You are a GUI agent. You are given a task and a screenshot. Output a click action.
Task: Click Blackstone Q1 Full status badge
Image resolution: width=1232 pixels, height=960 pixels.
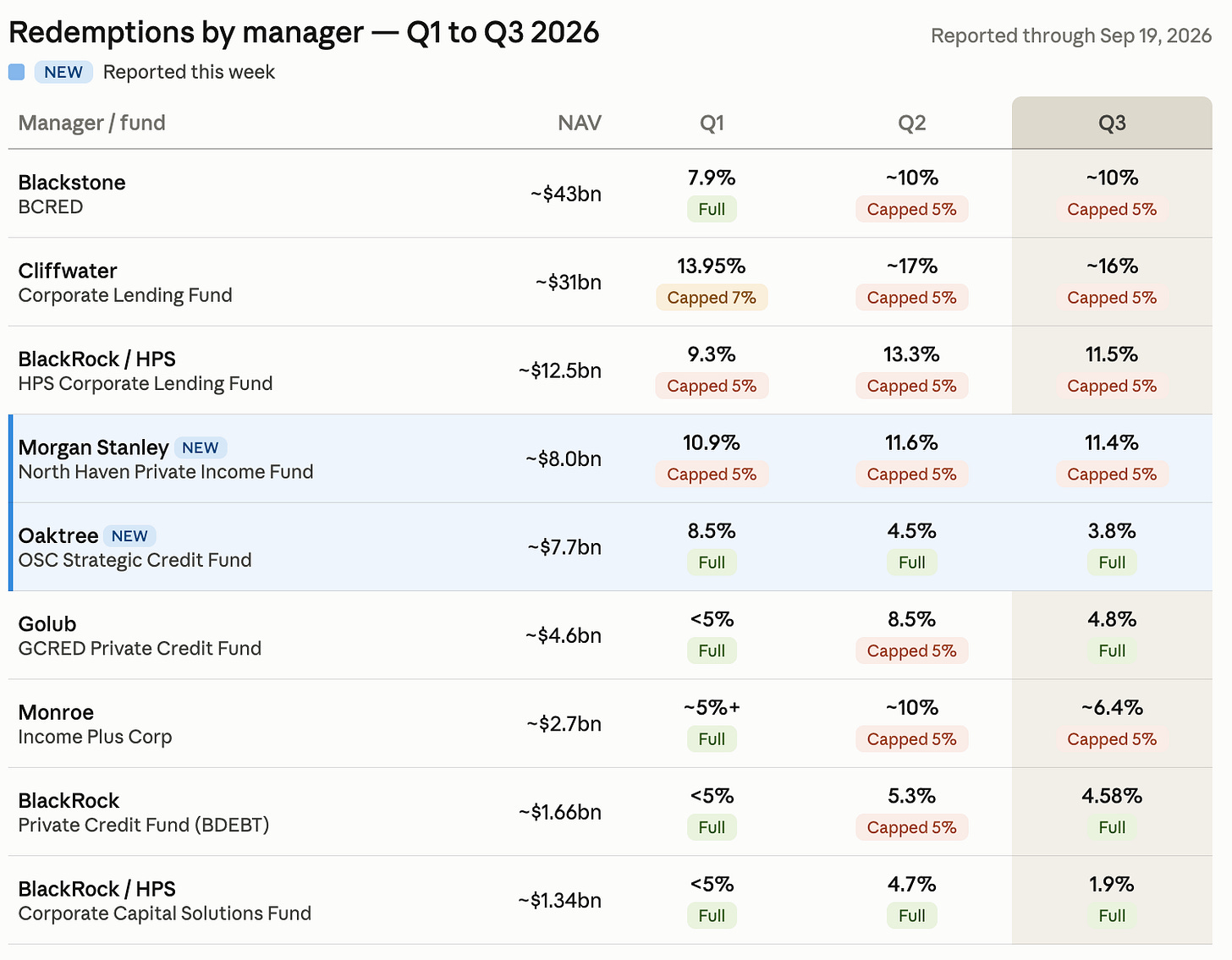712,209
